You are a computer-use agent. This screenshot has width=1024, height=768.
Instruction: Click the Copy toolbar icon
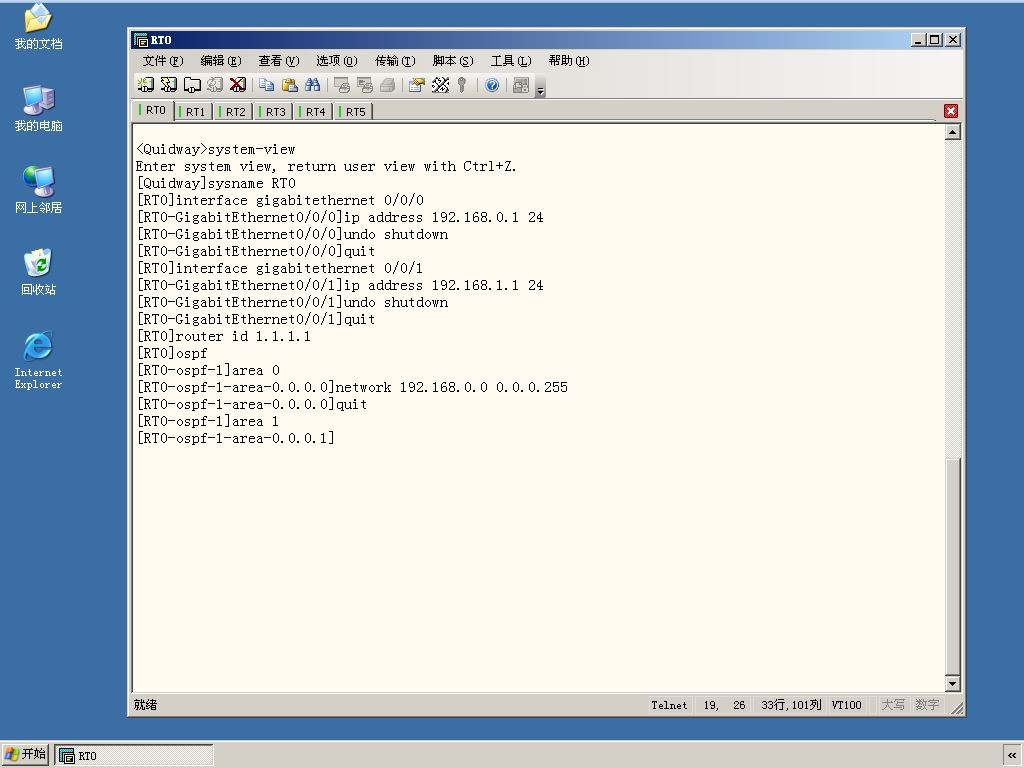coord(266,85)
